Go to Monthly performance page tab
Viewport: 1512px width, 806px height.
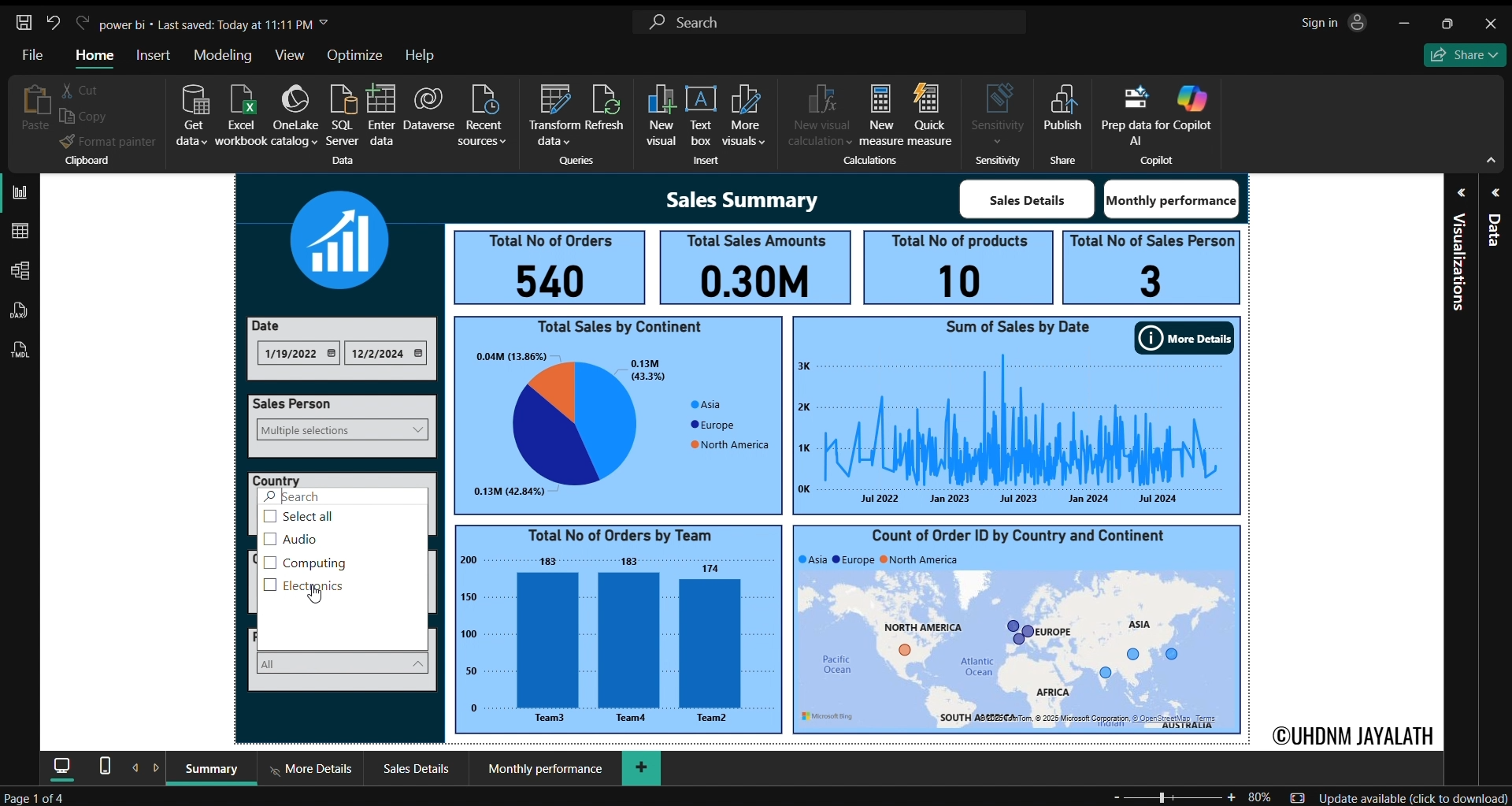tap(547, 771)
